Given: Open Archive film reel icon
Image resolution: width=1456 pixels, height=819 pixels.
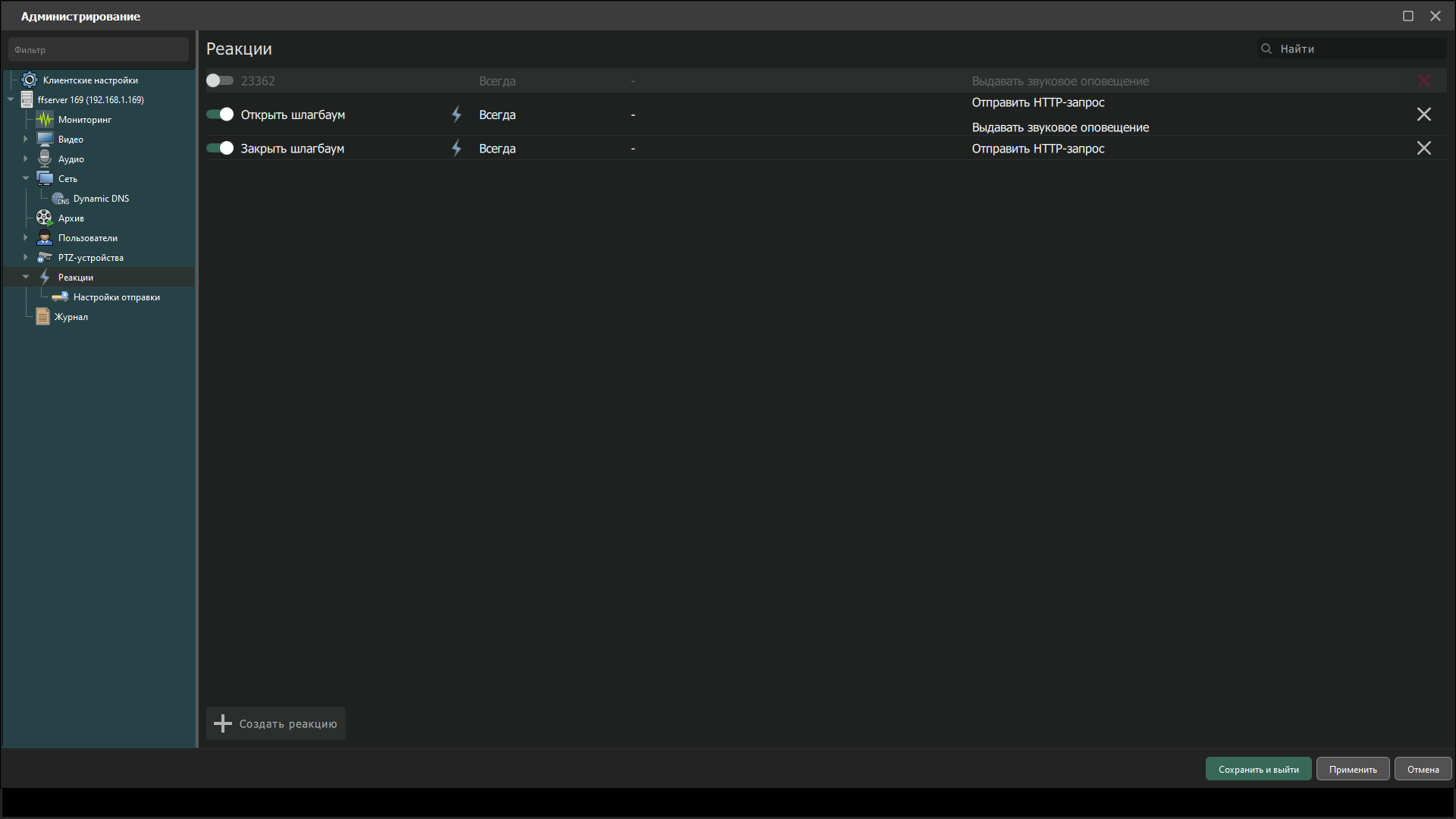Looking at the screenshot, I should [x=44, y=218].
